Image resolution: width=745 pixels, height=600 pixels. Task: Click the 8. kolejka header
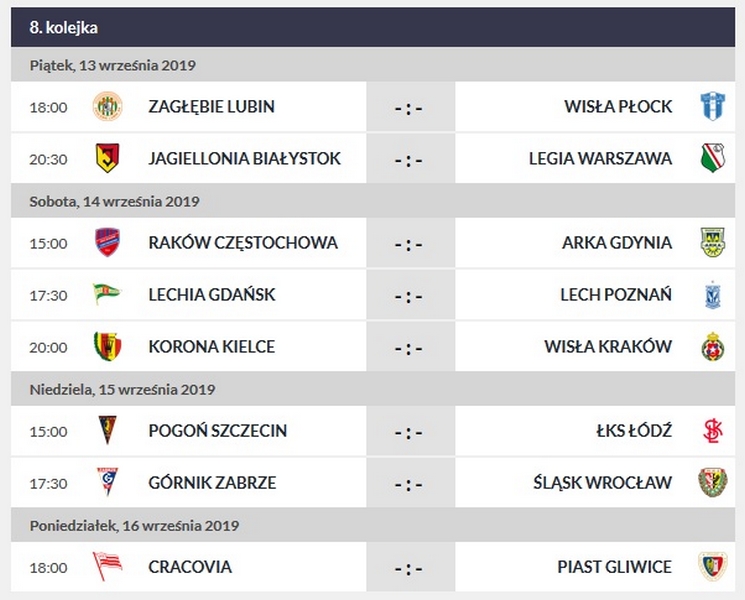pyautogui.click(x=64, y=28)
